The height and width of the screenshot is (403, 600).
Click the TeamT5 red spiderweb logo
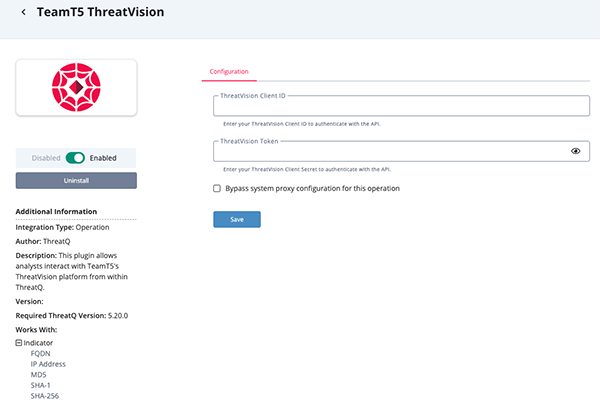(x=76, y=87)
